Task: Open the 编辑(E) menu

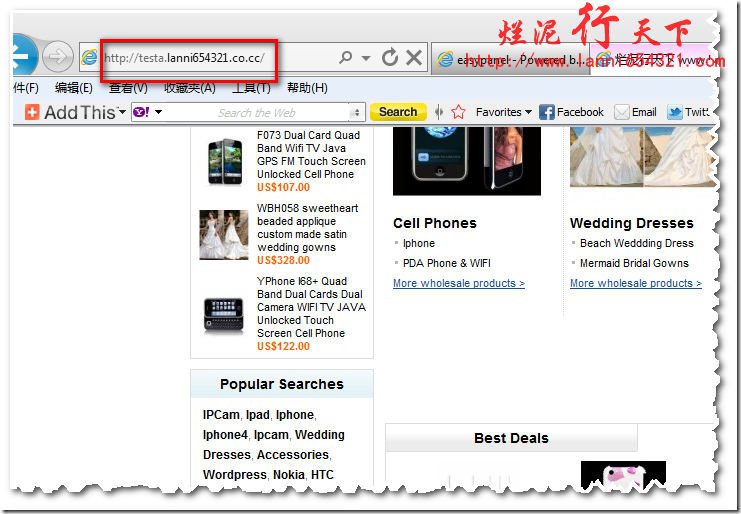Action: (73, 88)
